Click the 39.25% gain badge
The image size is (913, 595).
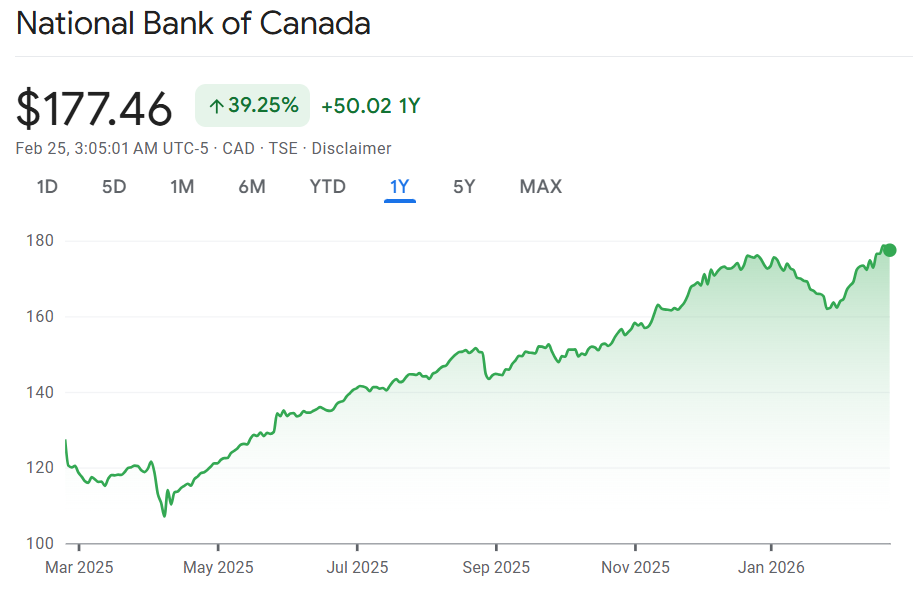click(253, 106)
